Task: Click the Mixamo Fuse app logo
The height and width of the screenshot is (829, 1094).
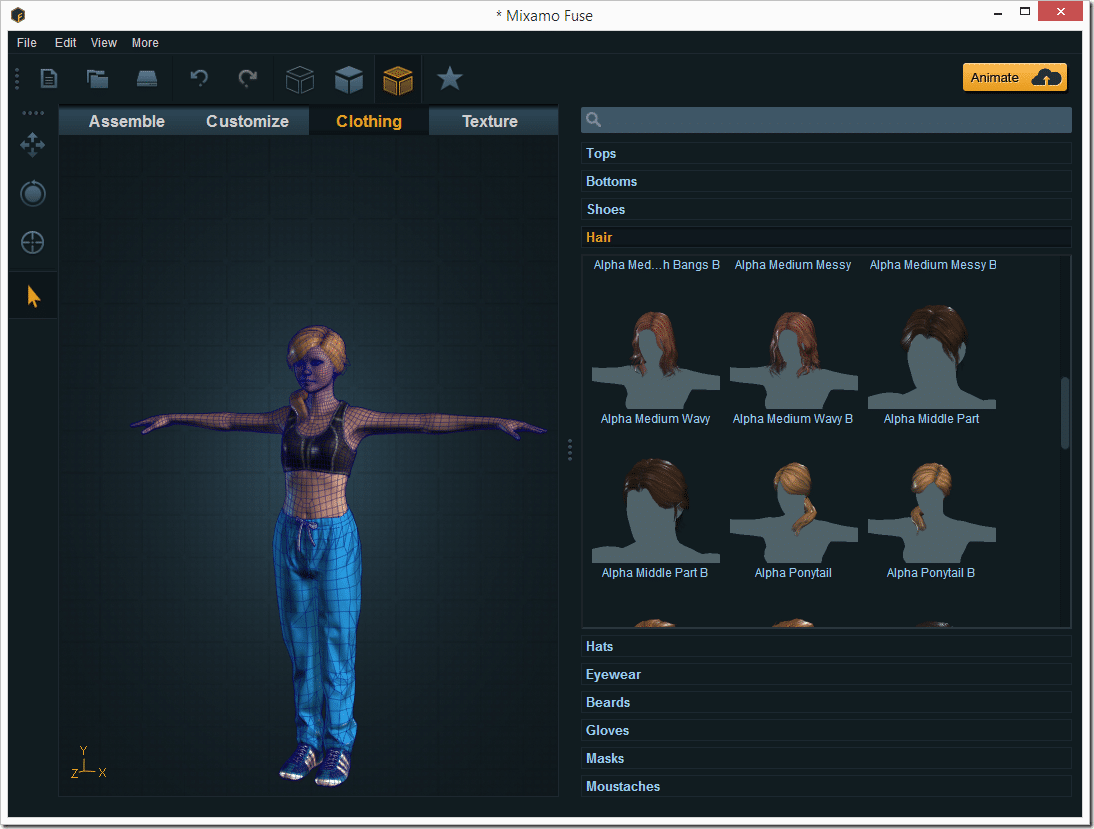Action: (x=18, y=15)
